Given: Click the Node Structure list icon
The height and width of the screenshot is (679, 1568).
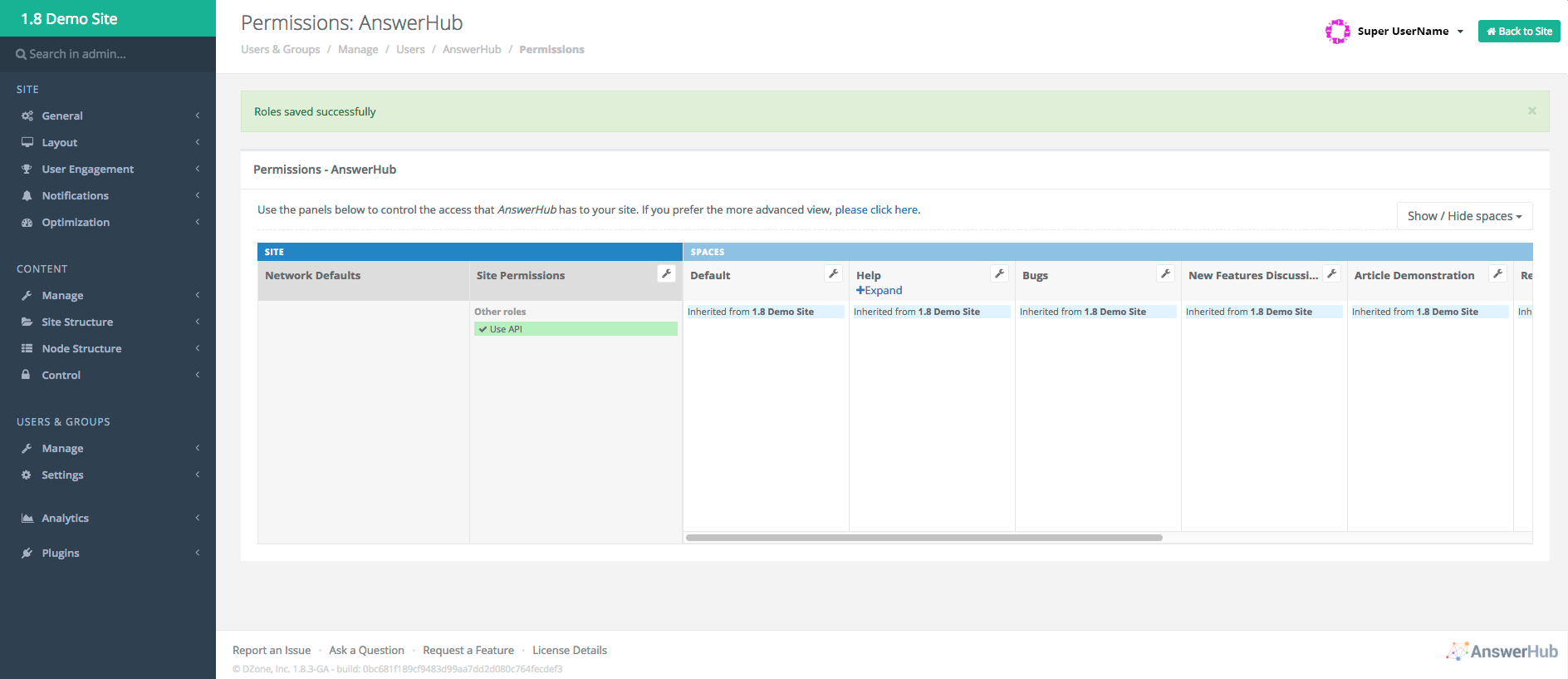Looking at the screenshot, I should [27, 349].
